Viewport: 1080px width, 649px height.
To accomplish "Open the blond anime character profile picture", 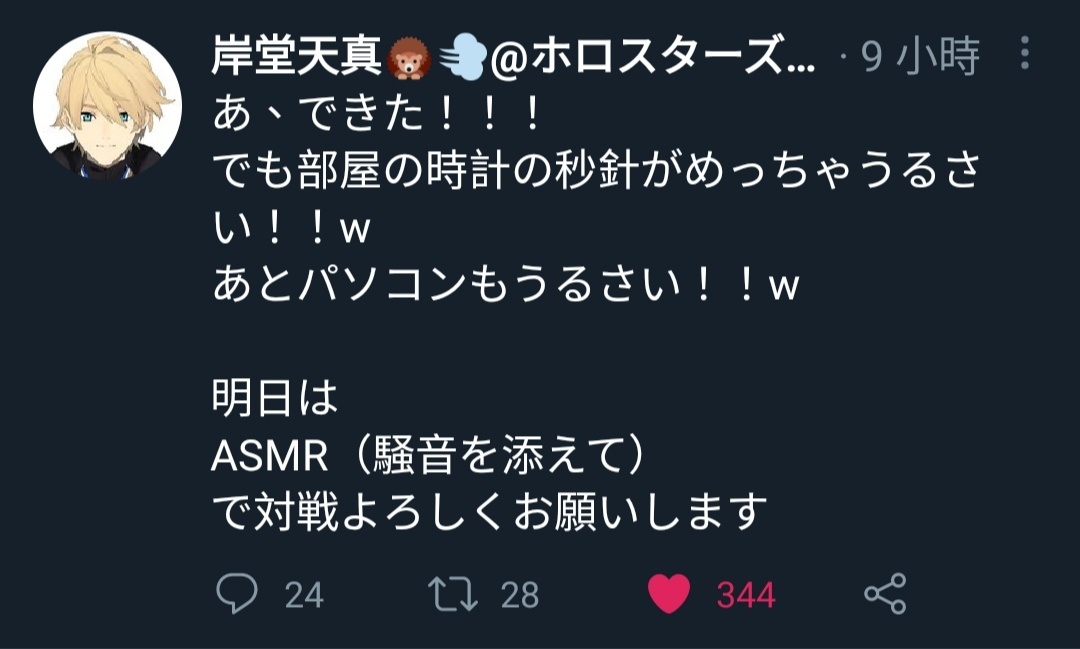I will 107,105.
